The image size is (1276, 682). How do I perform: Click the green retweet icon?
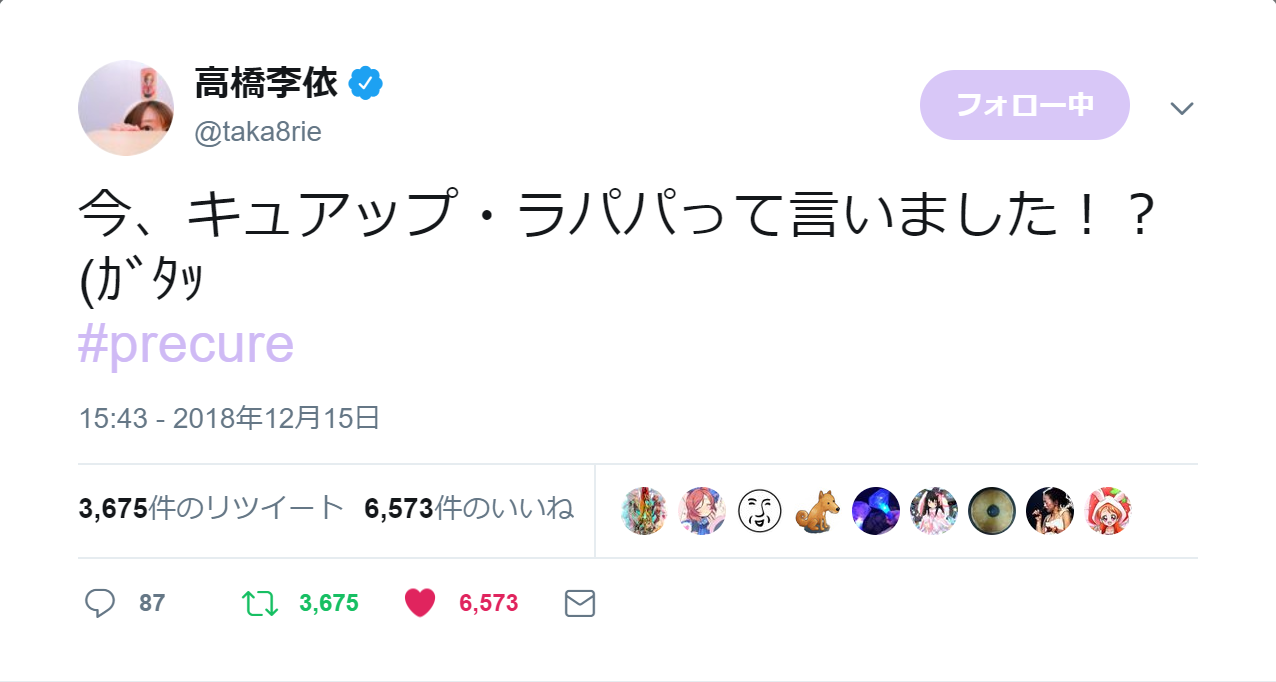point(261,603)
